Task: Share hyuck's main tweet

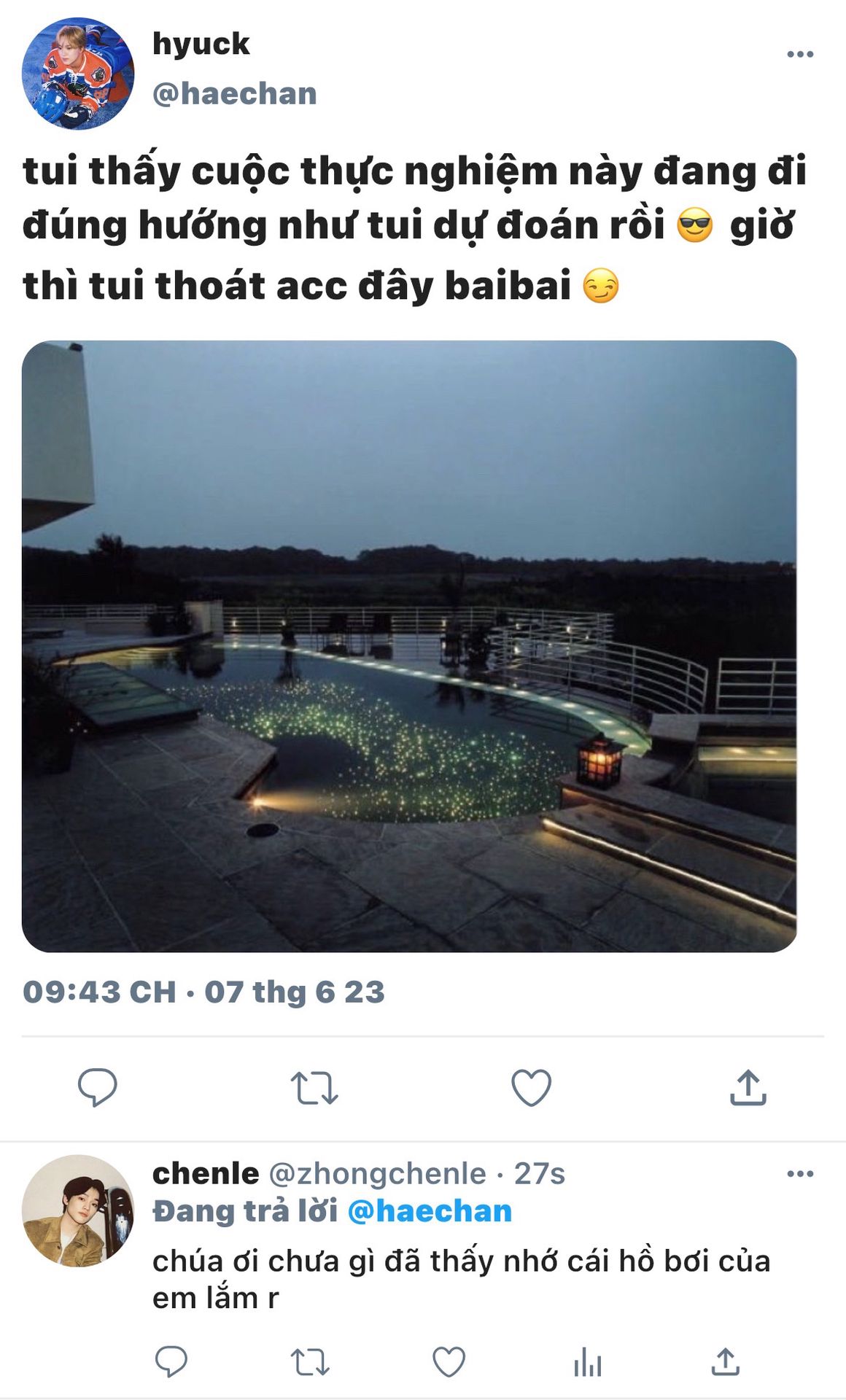Action: click(x=748, y=1087)
